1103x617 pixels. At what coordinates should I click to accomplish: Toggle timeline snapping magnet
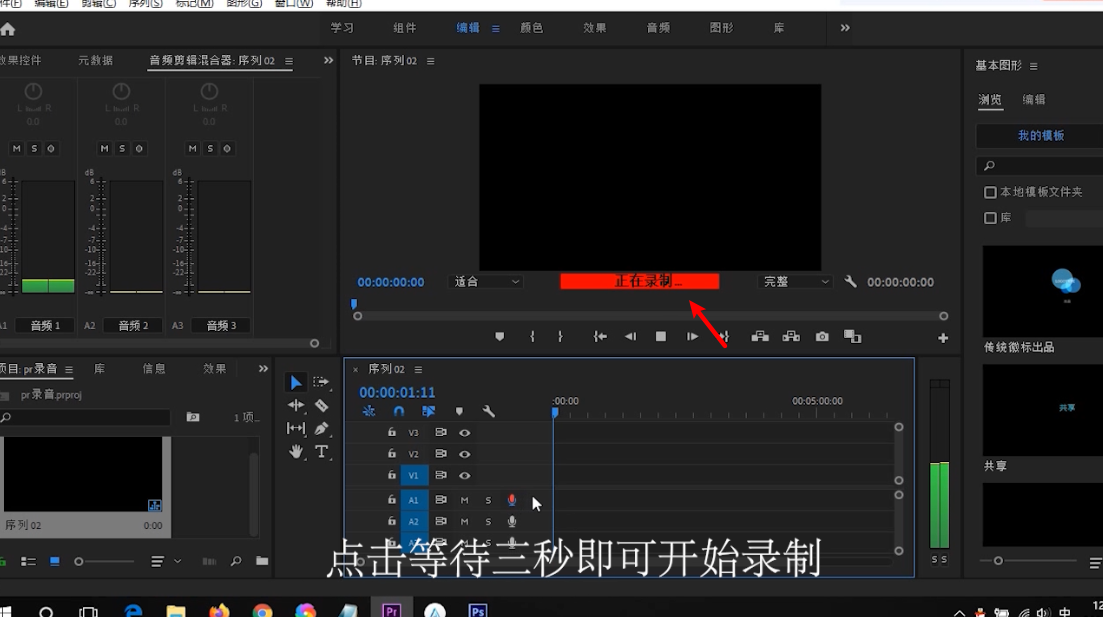tap(398, 411)
